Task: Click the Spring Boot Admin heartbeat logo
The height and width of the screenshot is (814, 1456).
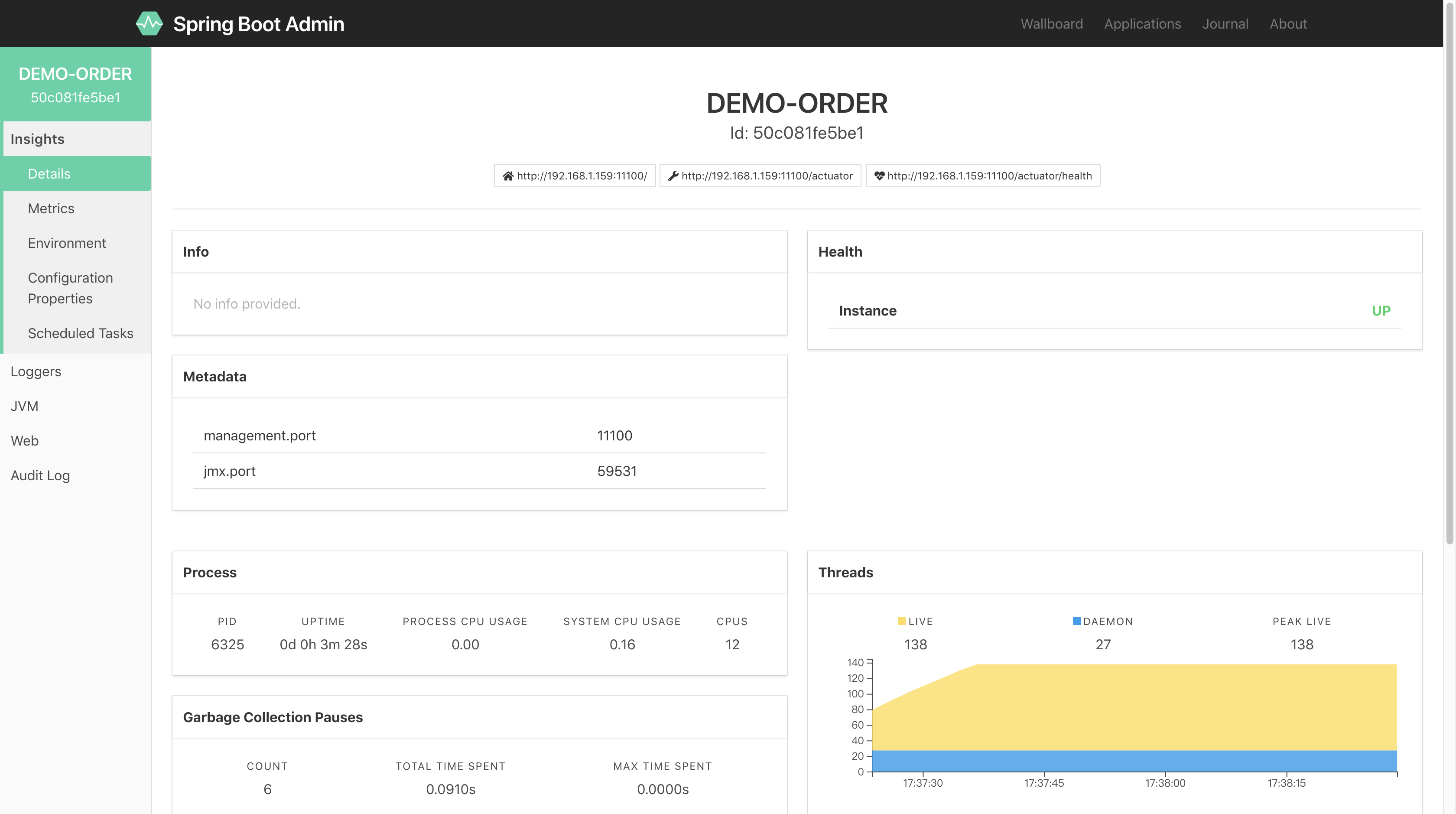Action: pos(149,24)
